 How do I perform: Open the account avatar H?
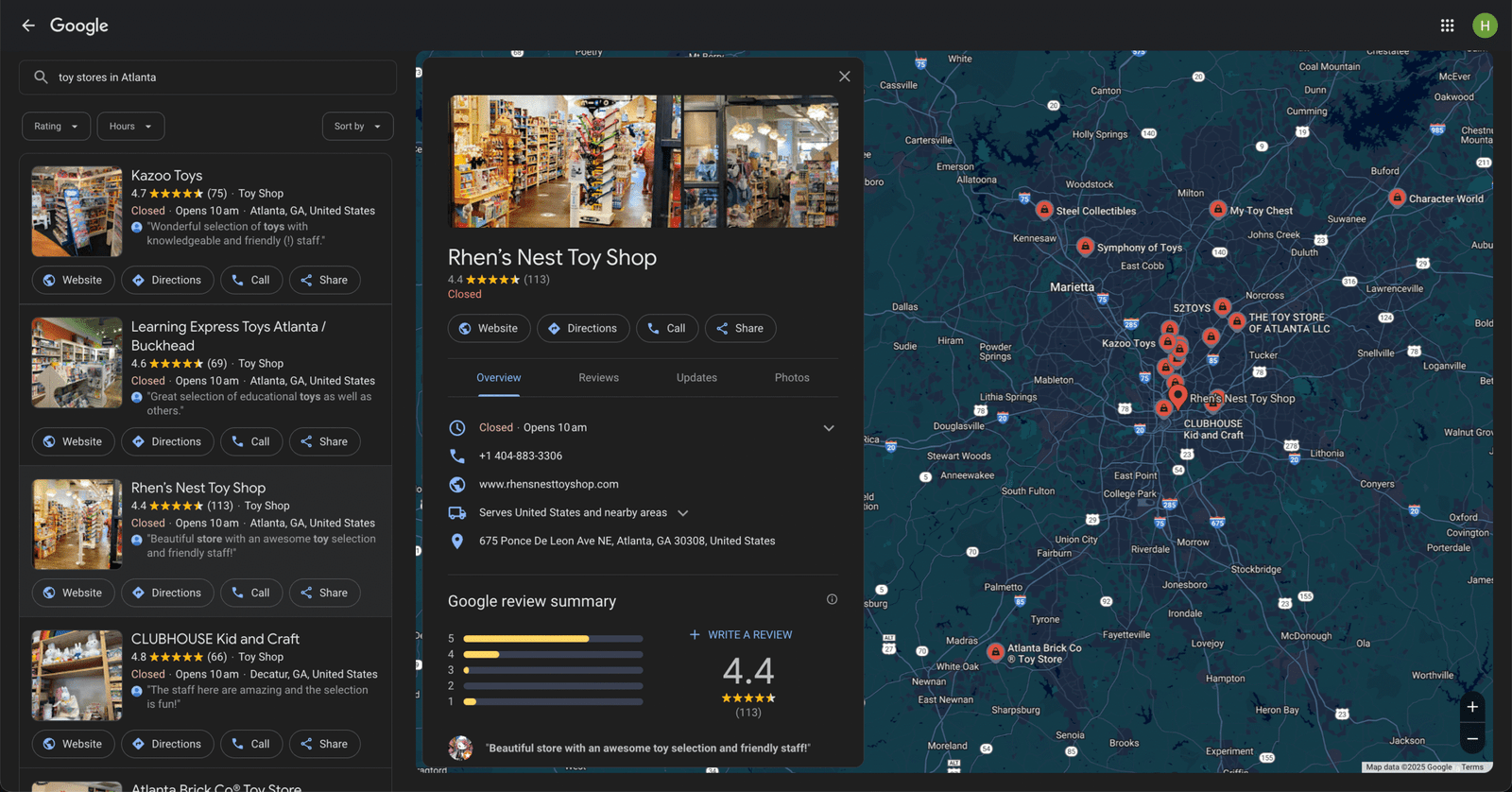[x=1485, y=26]
